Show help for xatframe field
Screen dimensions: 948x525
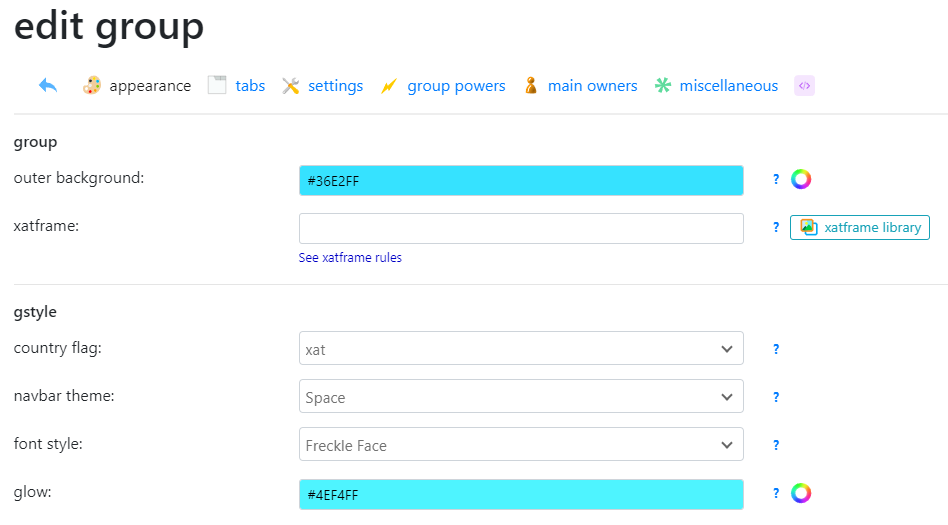pos(776,227)
